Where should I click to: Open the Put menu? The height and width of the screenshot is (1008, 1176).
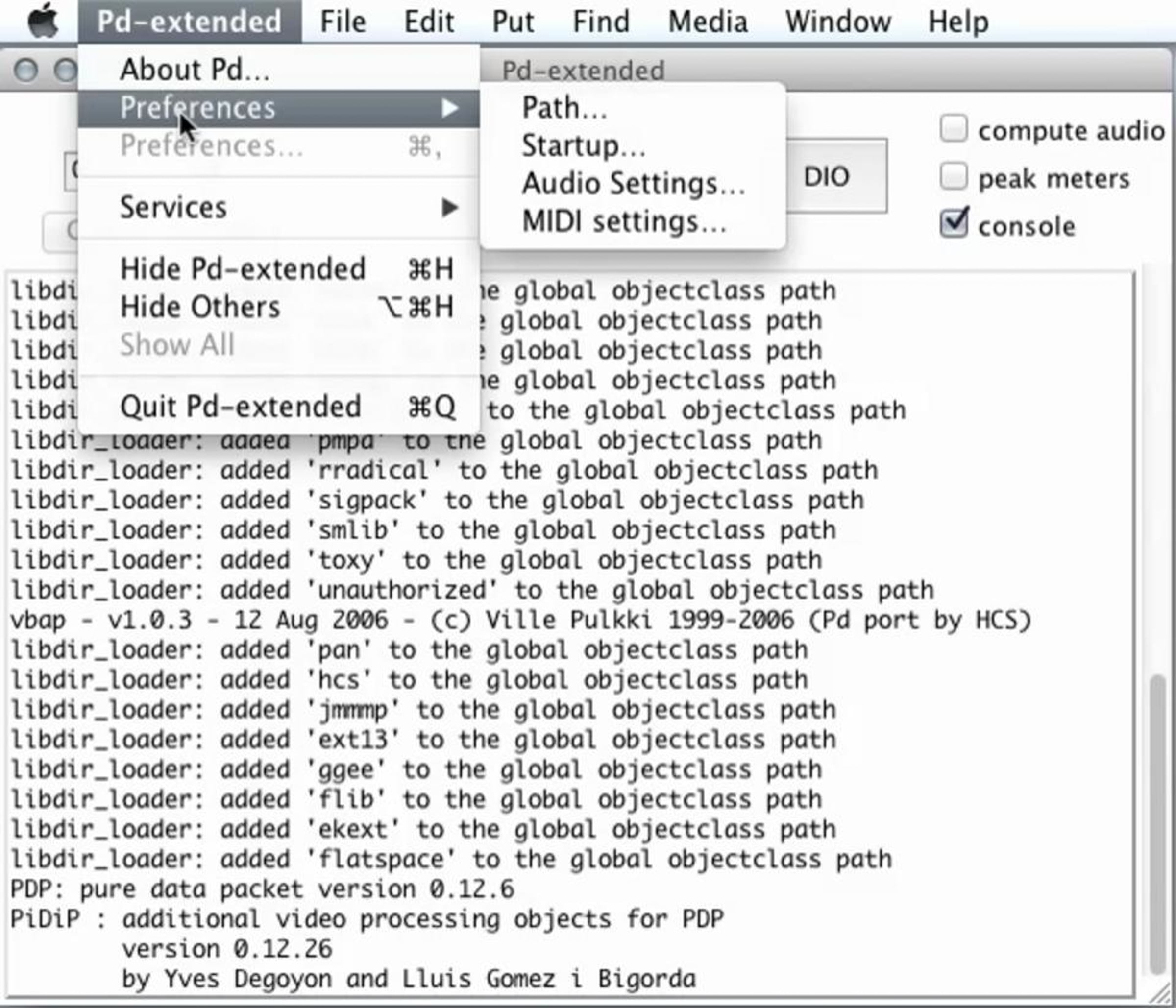pyautogui.click(x=513, y=22)
